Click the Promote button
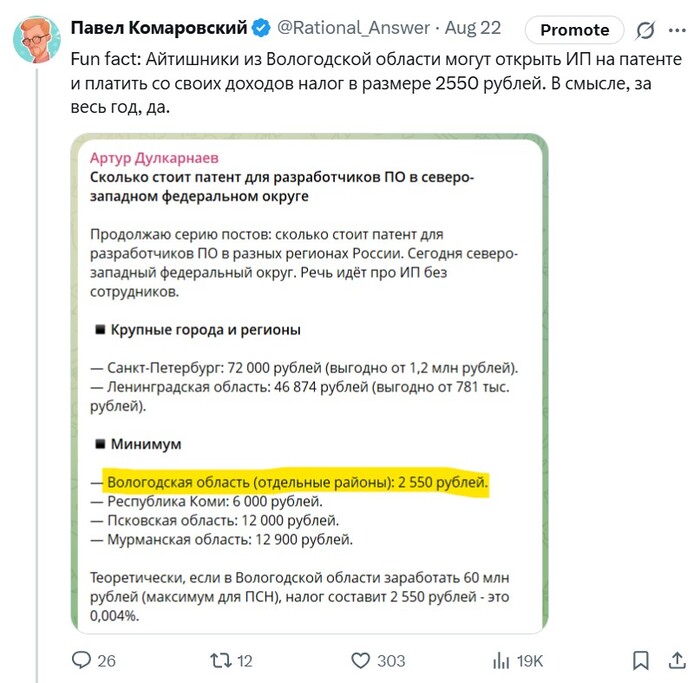 point(574,30)
